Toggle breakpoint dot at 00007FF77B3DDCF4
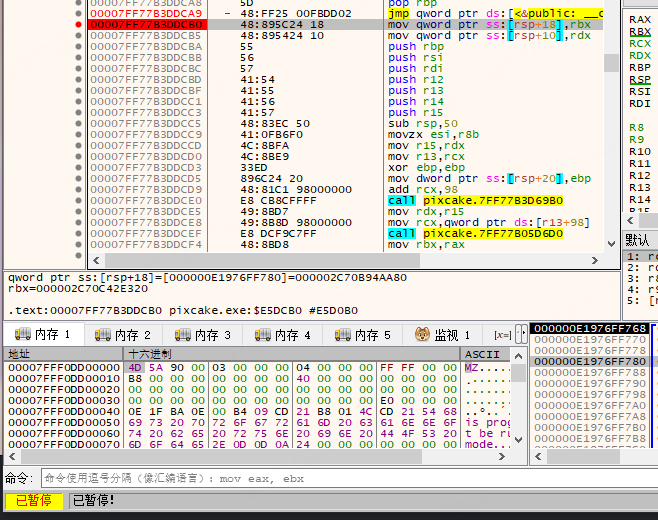The height and width of the screenshot is (520, 658). click(x=78, y=244)
